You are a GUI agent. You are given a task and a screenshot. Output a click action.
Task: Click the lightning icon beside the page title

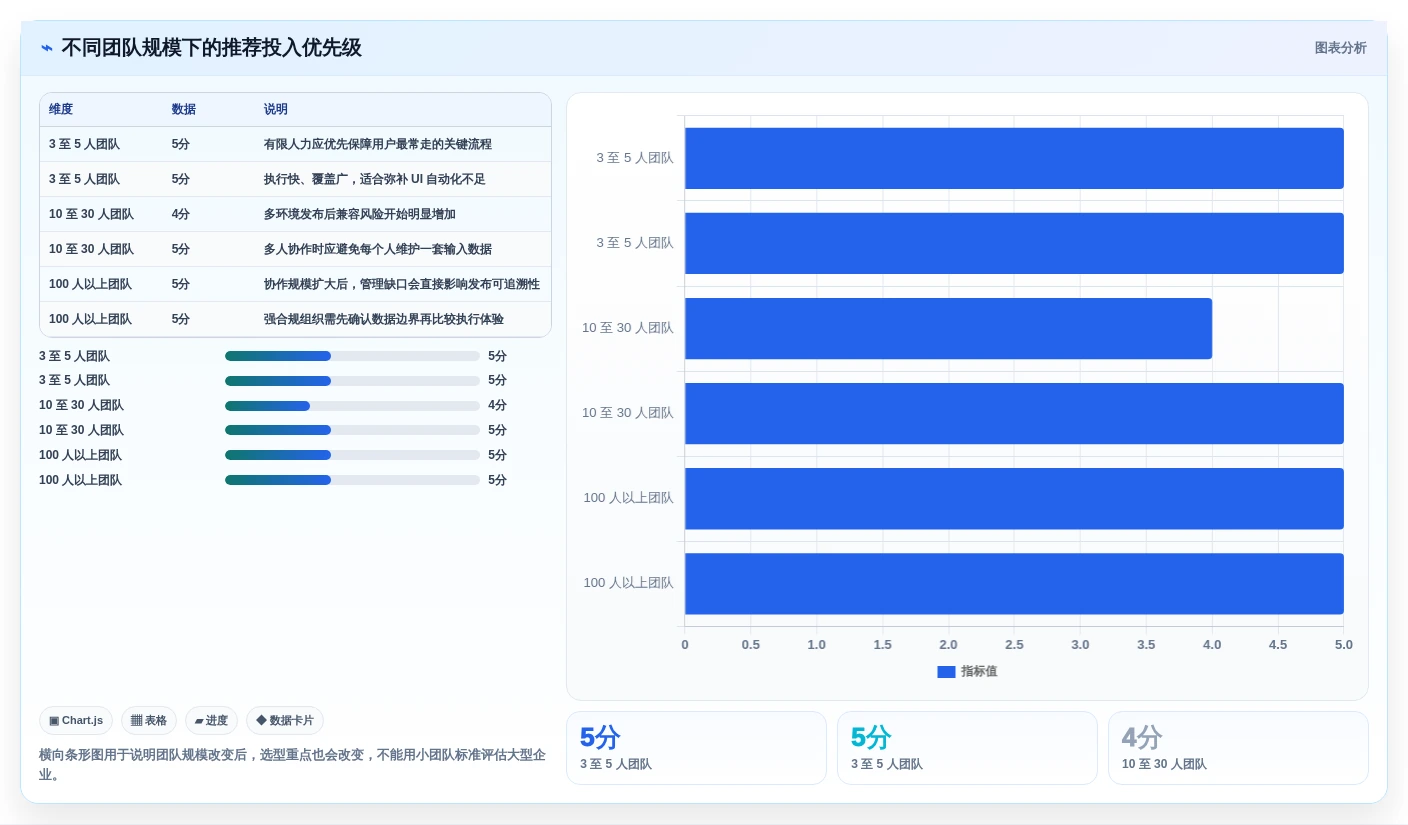[47, 48]
